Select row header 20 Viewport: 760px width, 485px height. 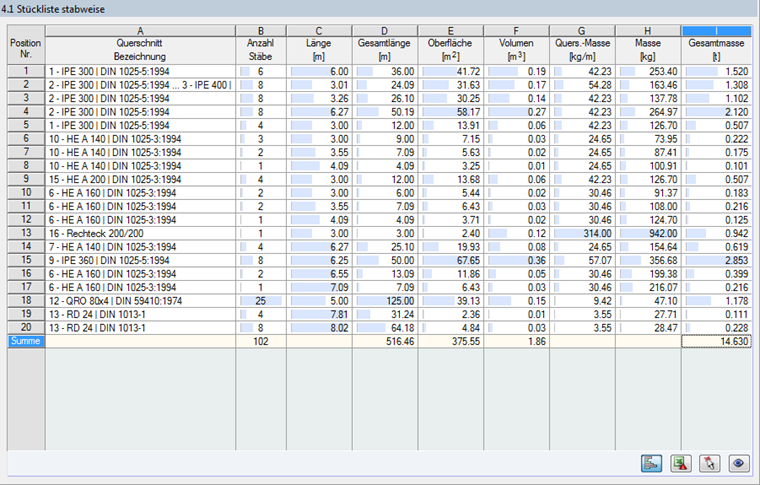click(26, 328)
